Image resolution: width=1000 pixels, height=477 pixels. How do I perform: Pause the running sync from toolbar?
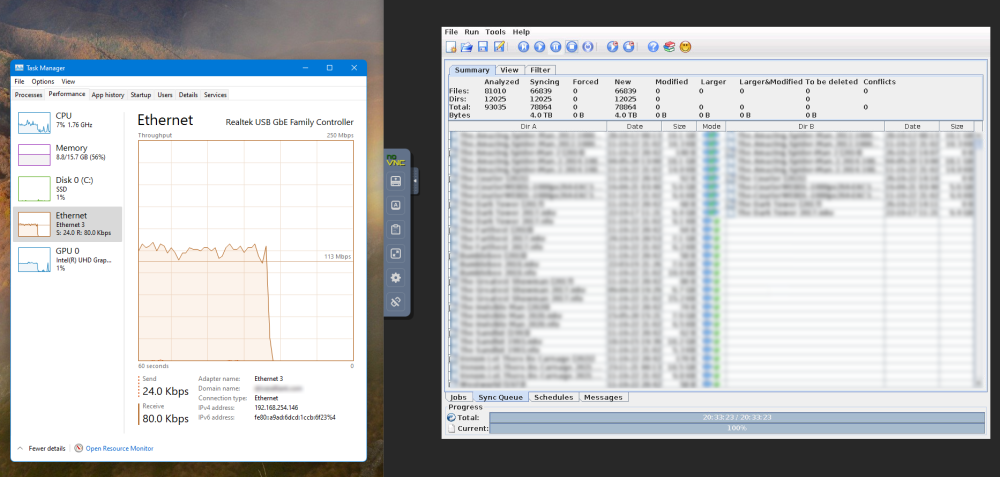click(x=555, y=47)
